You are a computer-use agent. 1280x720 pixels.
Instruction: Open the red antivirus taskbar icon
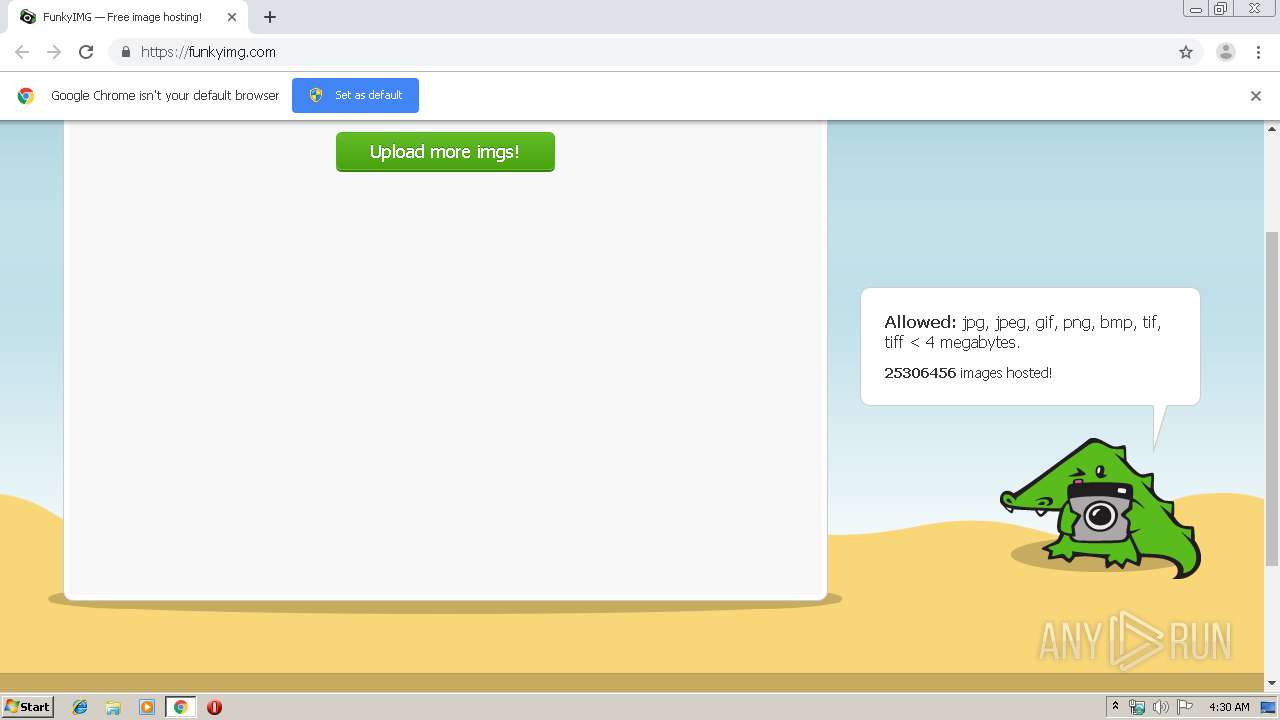click(214, 707)
